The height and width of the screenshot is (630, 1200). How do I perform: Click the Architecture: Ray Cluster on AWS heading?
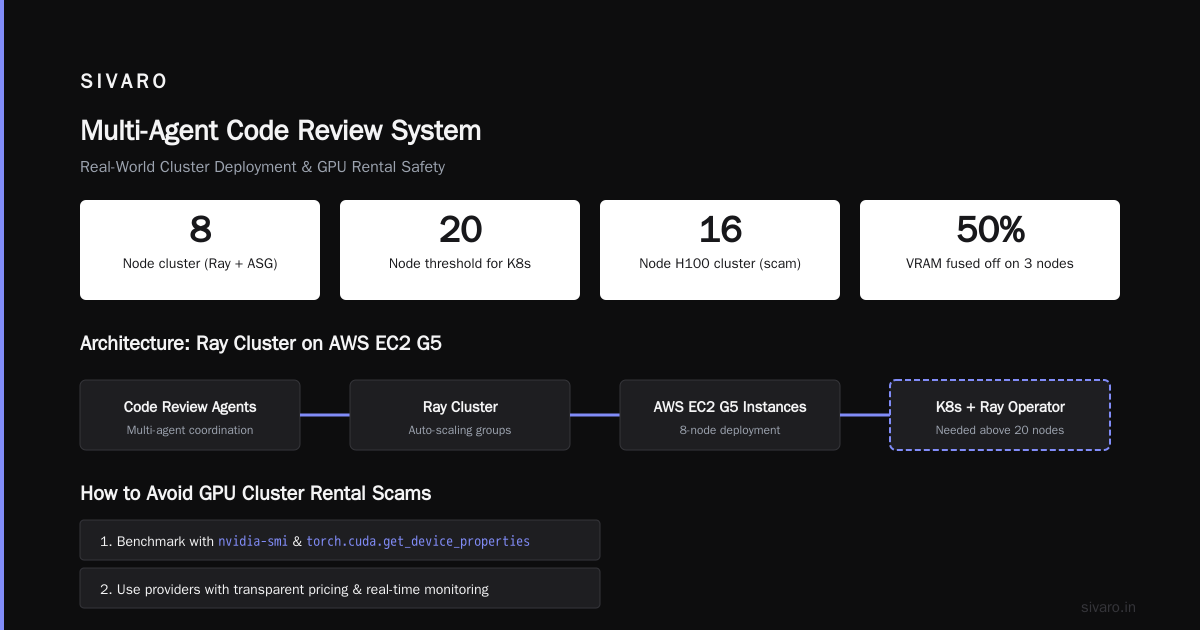(x=260, y=344)
